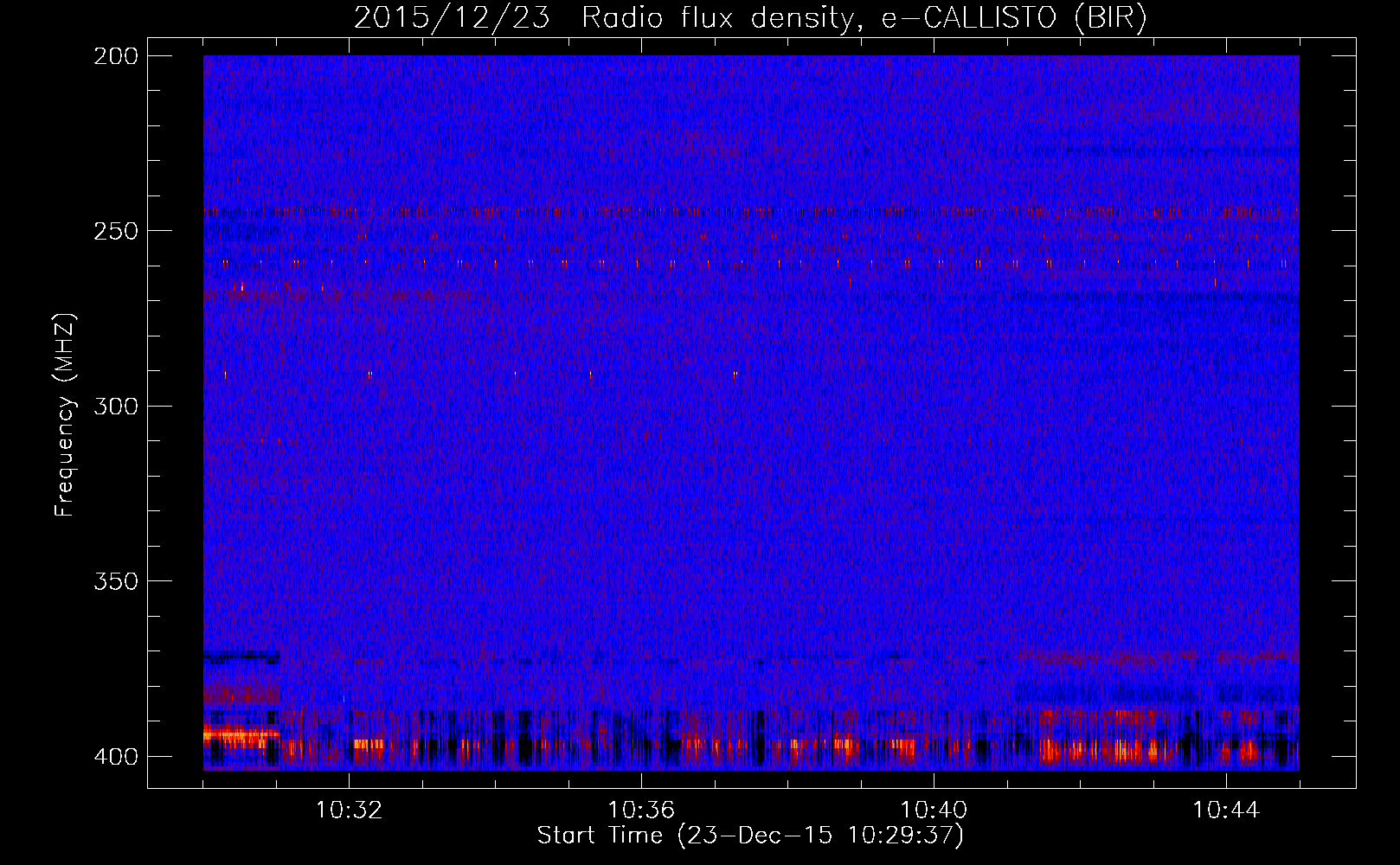Click the 10:32 time tick label
The height and width of the screenshot is (865, 1400).
pos(349,811)
